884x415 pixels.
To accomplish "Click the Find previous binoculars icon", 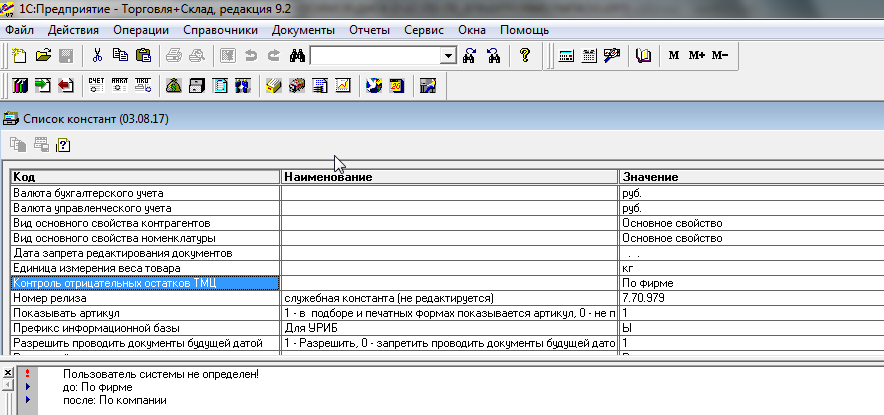I will [x=493, y=55].
